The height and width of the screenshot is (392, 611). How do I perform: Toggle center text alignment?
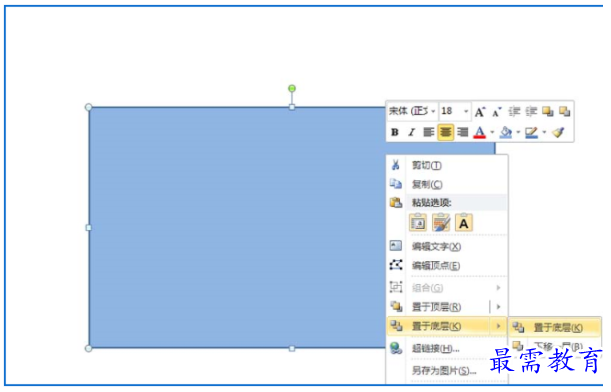pyautogui.click(x=445, y=132)
